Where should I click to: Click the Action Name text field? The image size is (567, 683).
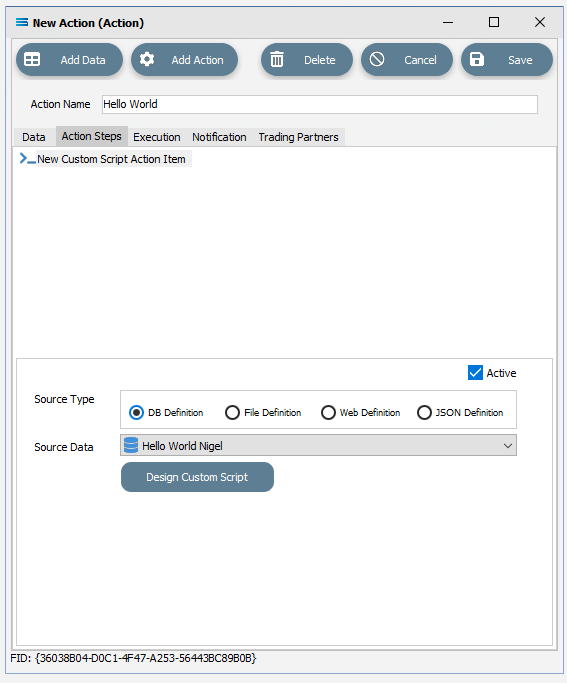click(320, 105)
